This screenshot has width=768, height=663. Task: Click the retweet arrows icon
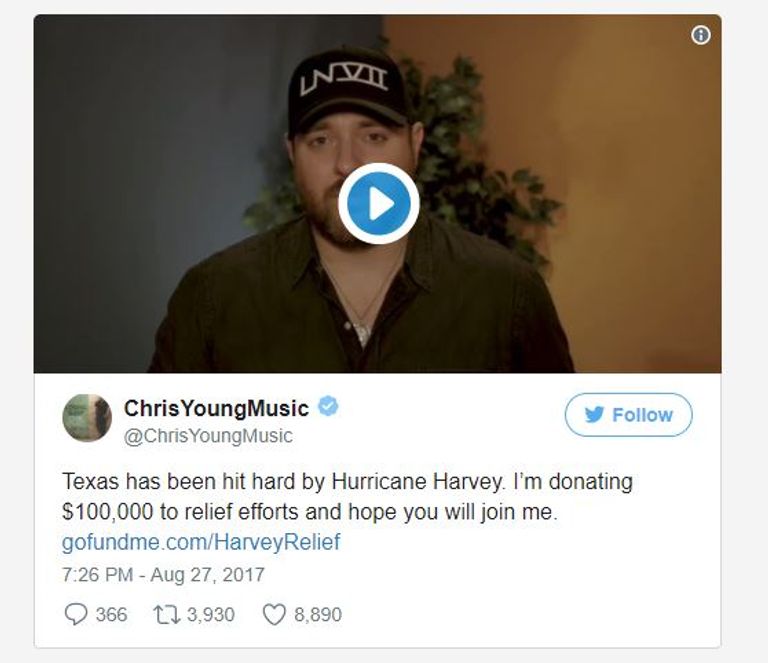pos(167,615)
